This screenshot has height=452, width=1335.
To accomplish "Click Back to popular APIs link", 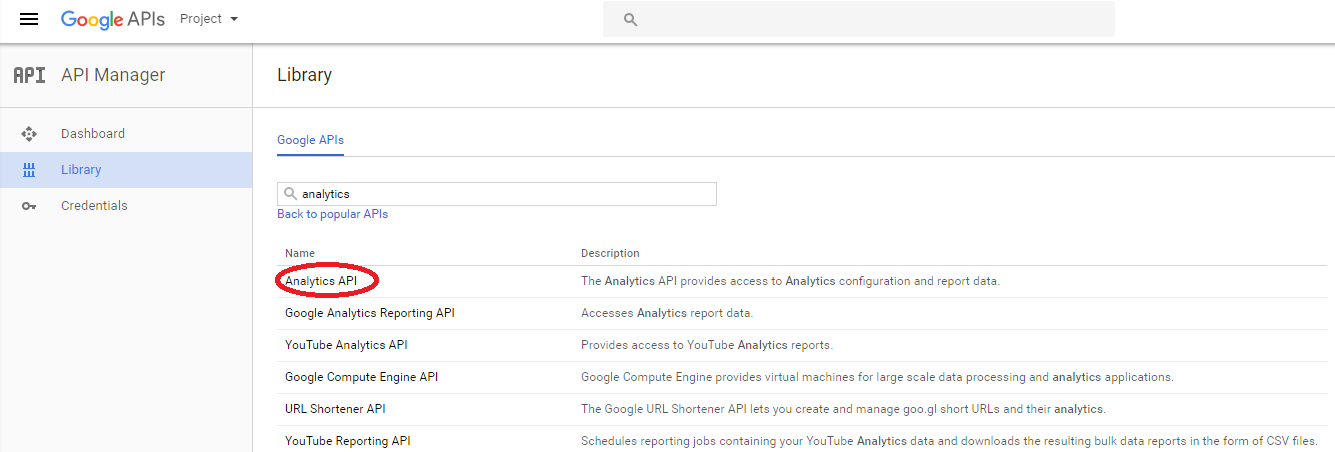I will pos(332,214).
